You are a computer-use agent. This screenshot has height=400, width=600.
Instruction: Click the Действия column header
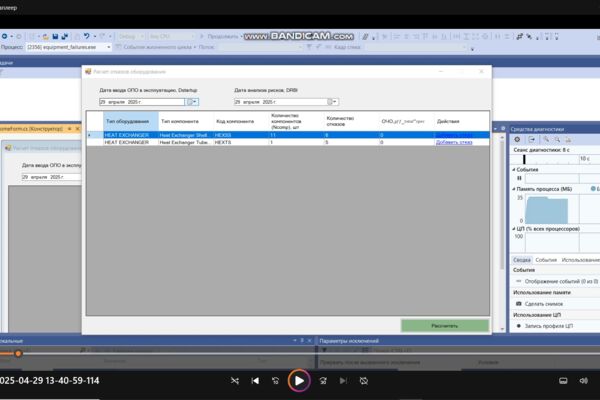coord(461,121)
